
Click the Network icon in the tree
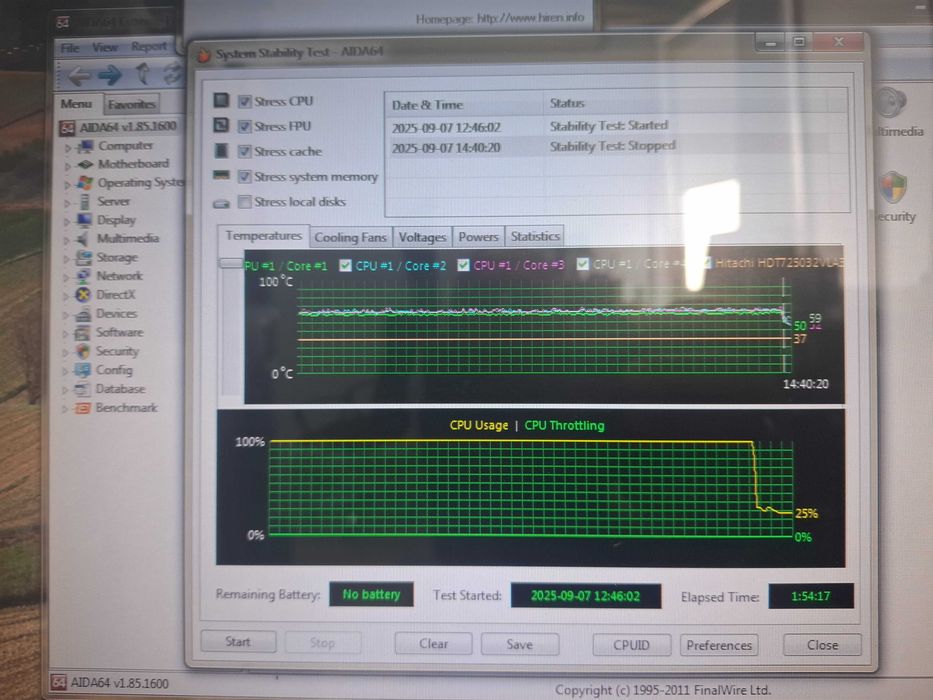pos(84,276)
